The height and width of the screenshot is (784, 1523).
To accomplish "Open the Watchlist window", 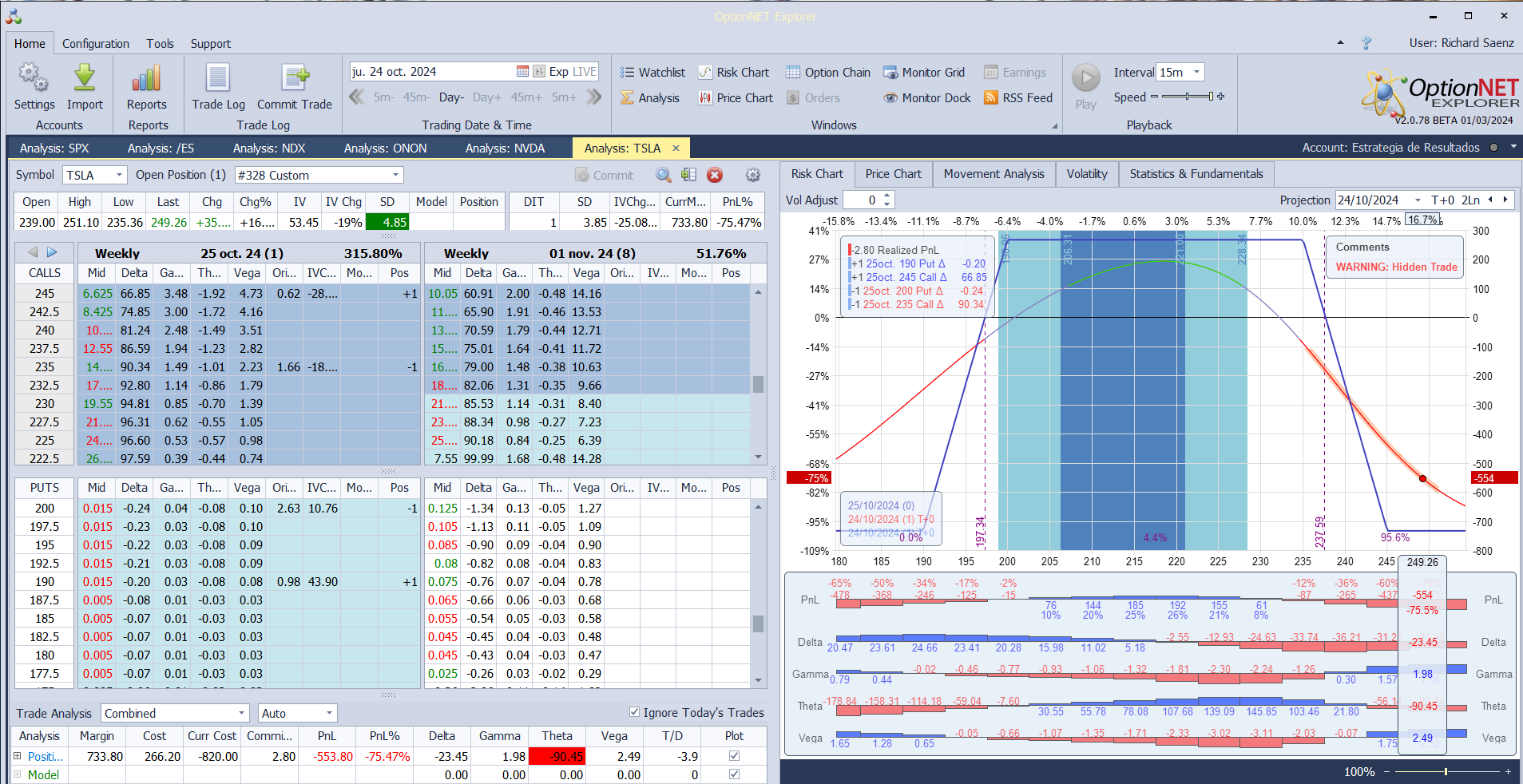I will coord(652,73).
